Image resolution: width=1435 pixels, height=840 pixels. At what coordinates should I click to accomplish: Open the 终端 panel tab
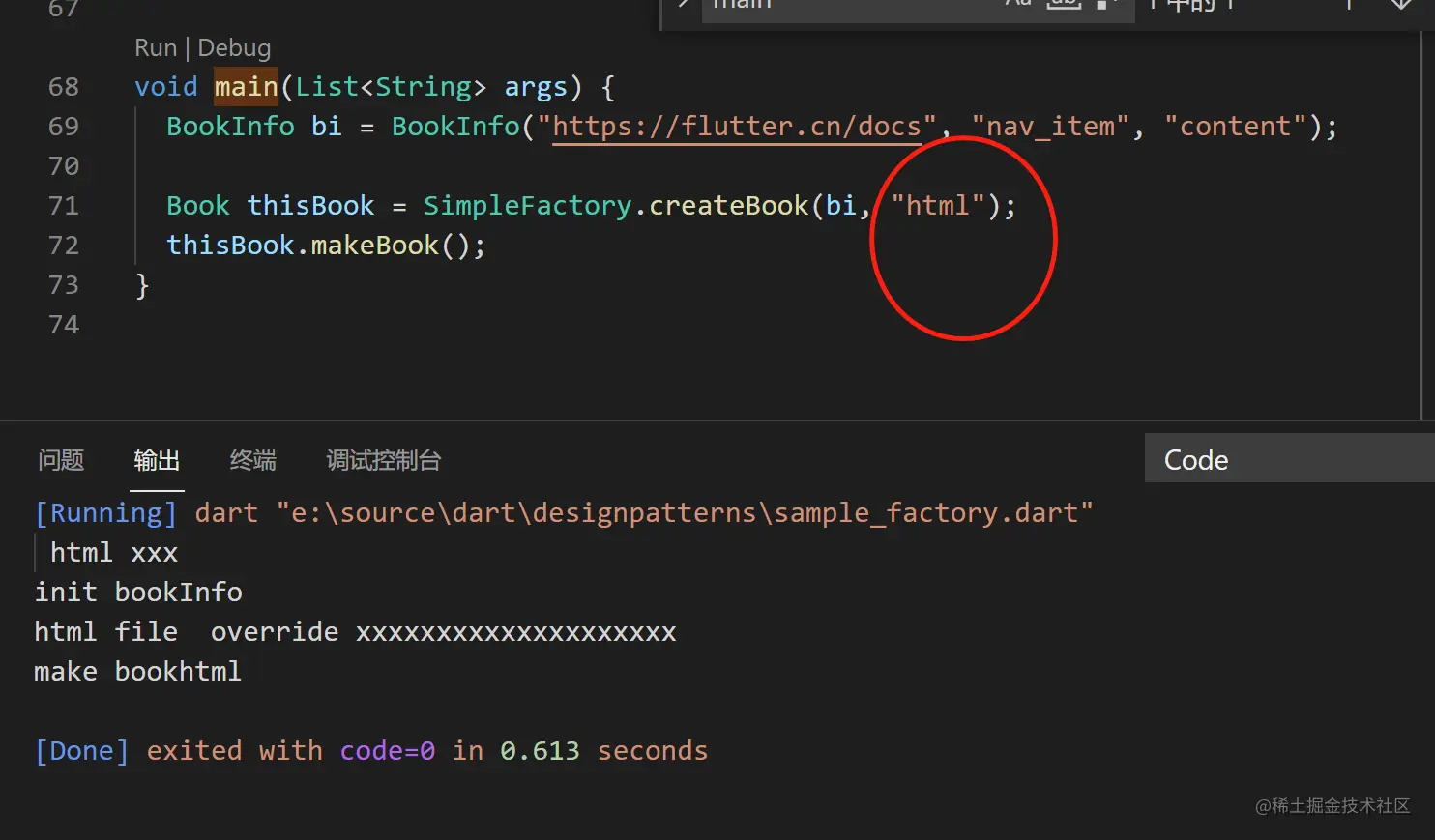tap(253, 460)
